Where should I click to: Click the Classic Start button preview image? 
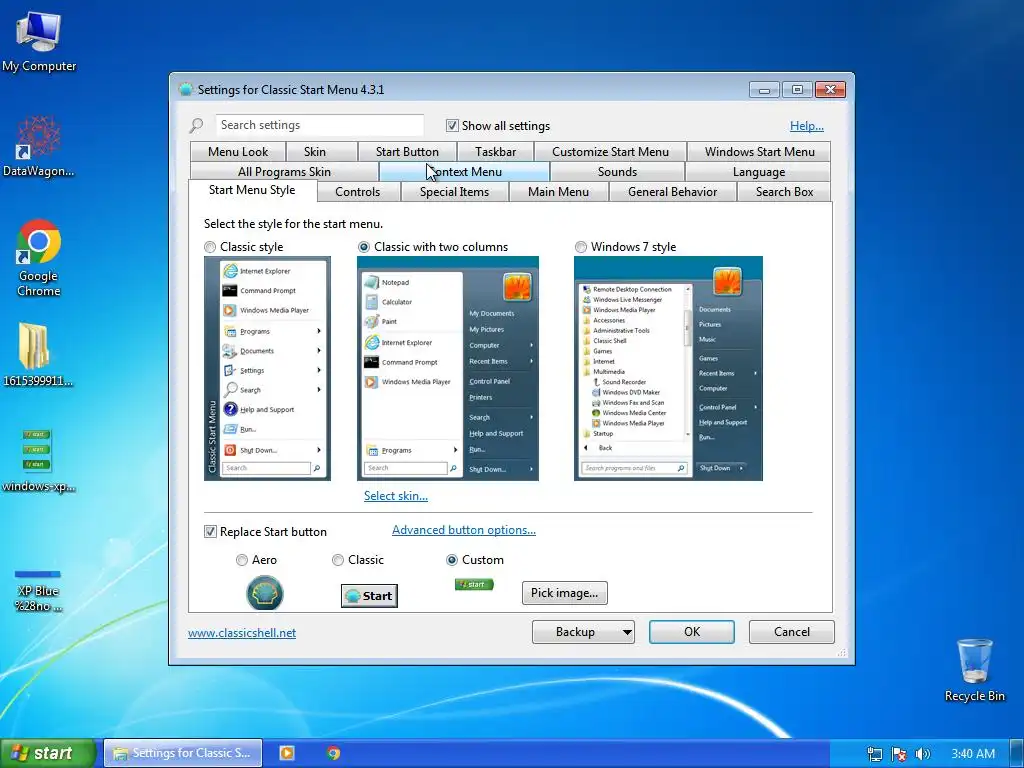pos(369,596)
